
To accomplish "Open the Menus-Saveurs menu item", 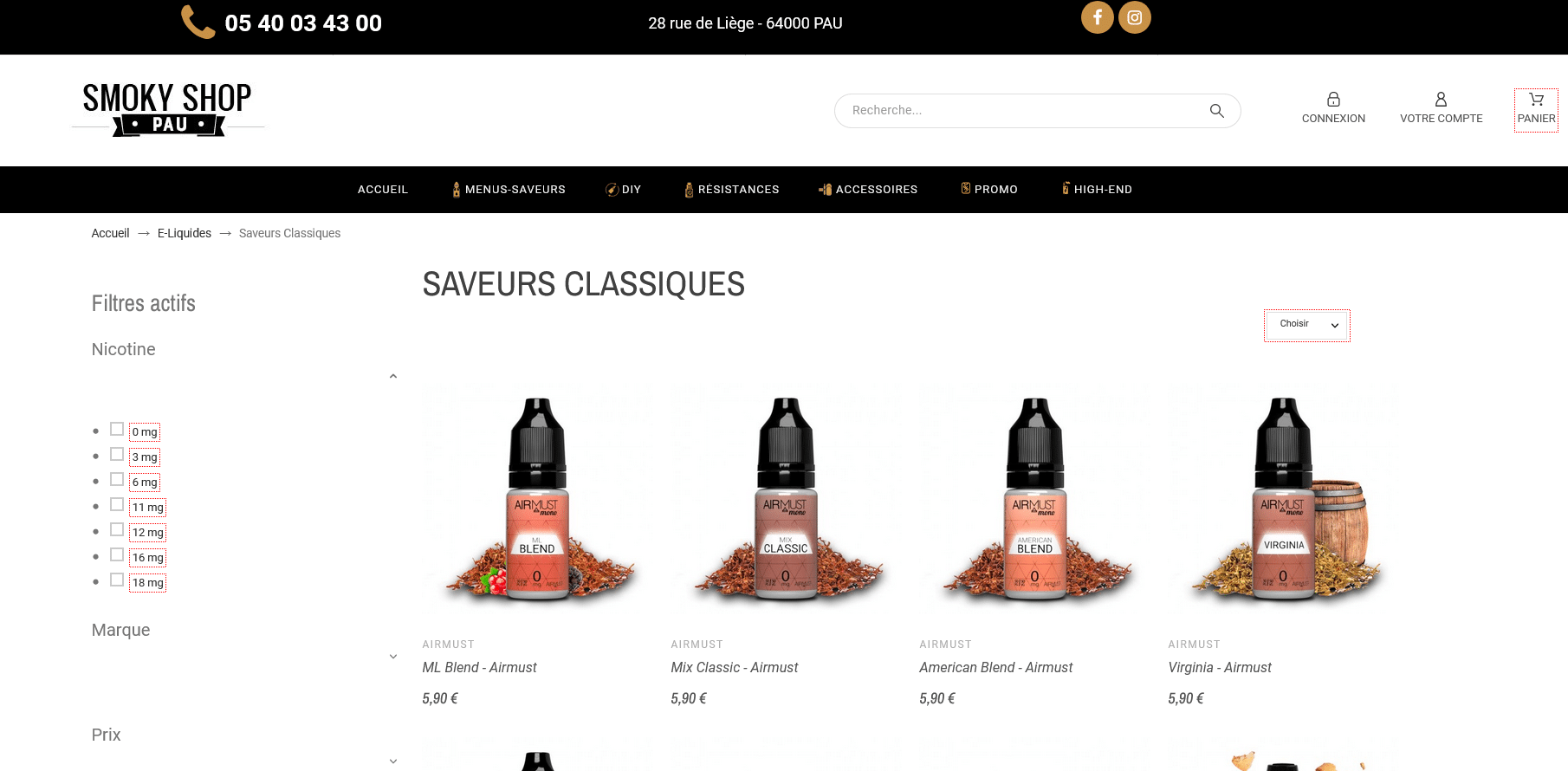I will coord(509,190).
